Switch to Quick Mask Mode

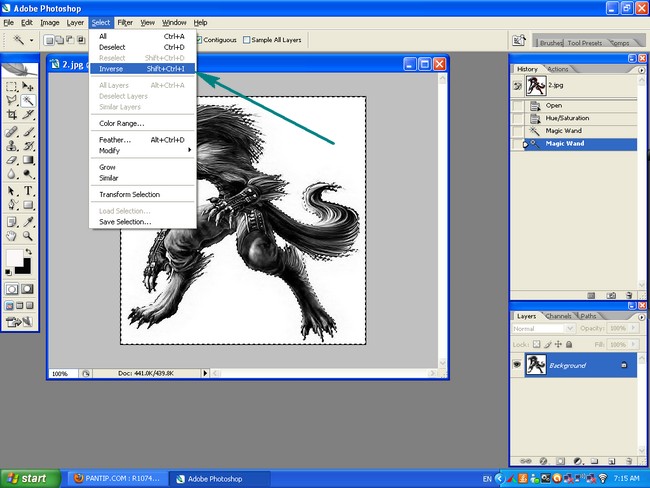pyautogui.click(x=27, y=289)
